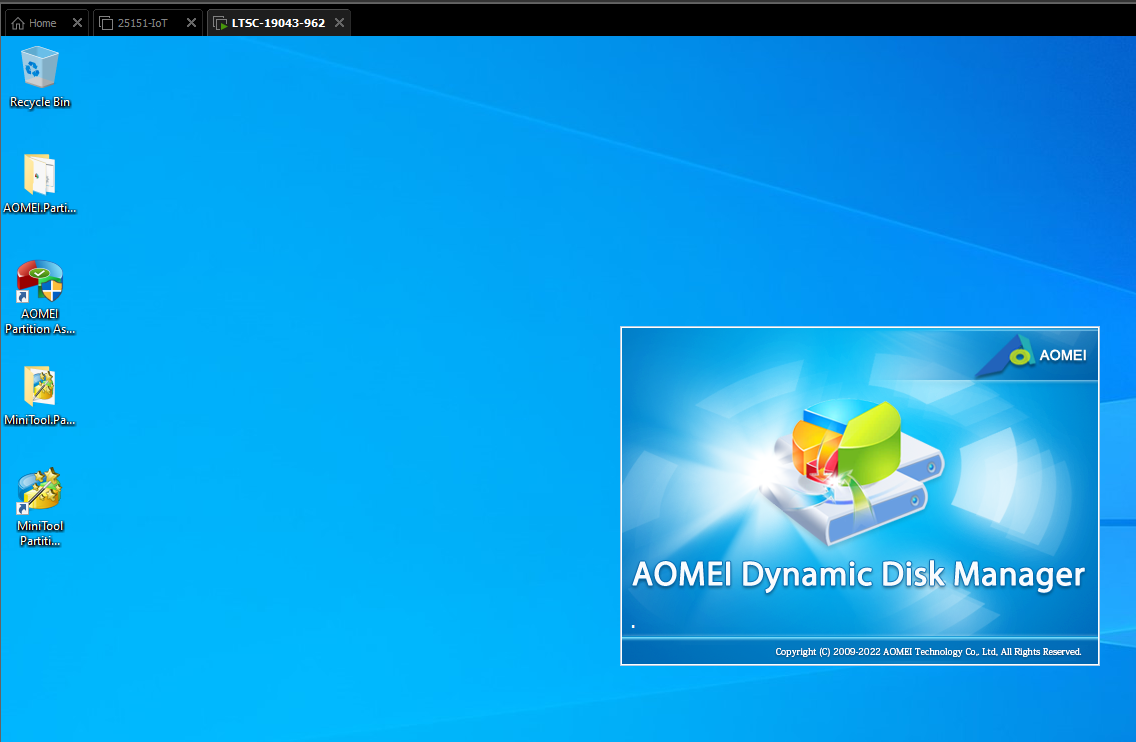Open the Recycle Bin desktop icon
Image resolution: width=1136 pixels, height=742 pixels.
tap(40, 78)
